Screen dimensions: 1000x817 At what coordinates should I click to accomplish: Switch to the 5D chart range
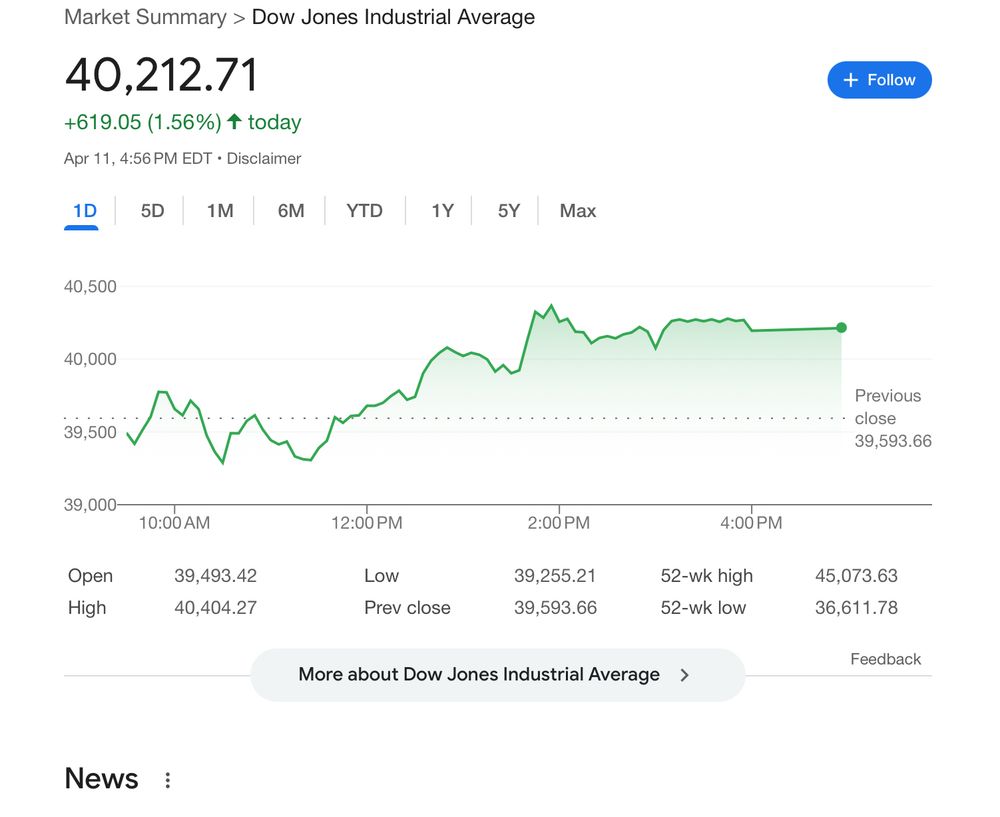tap(152, 211)
